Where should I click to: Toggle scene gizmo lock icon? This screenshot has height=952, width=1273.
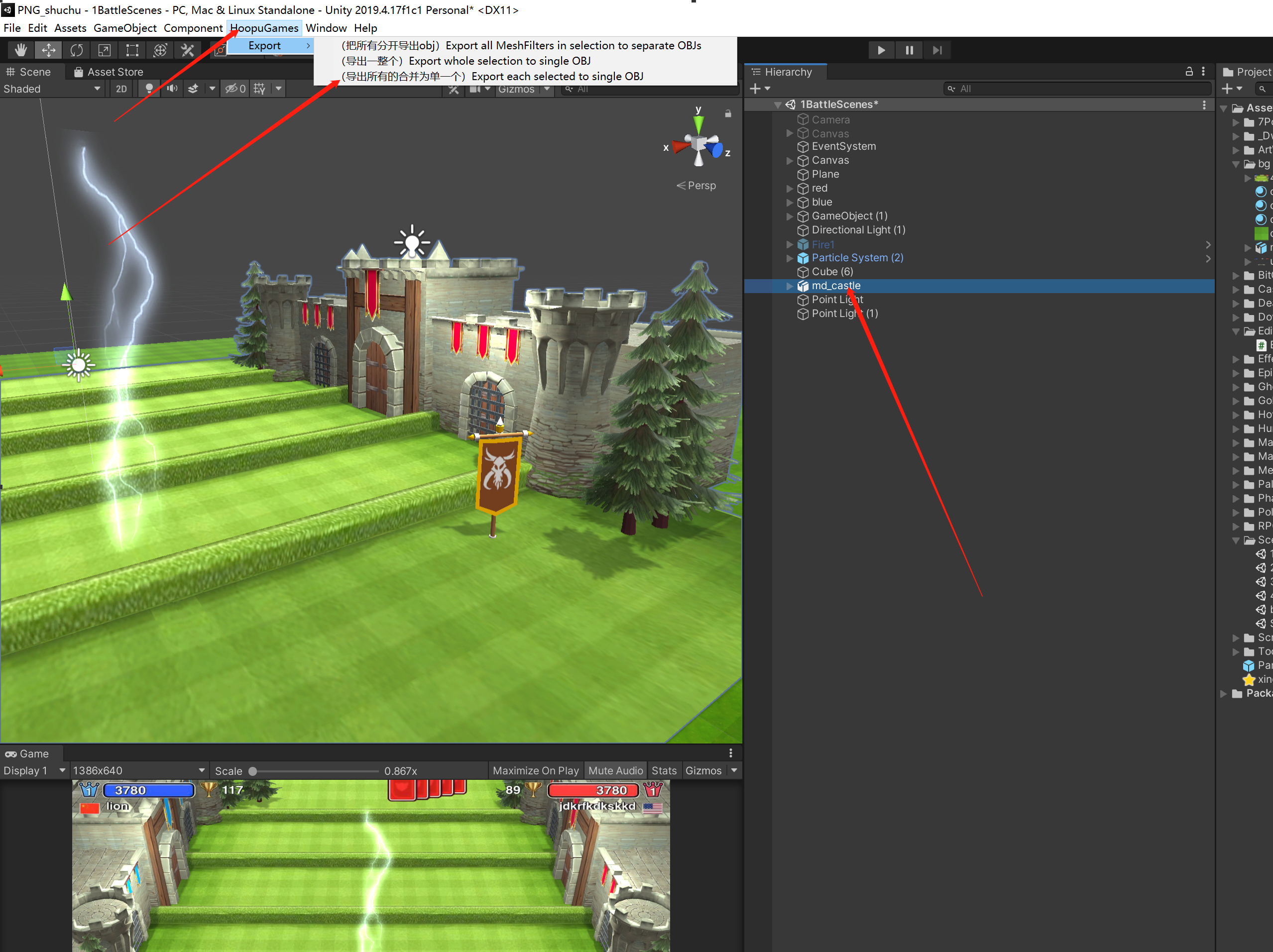728,113
